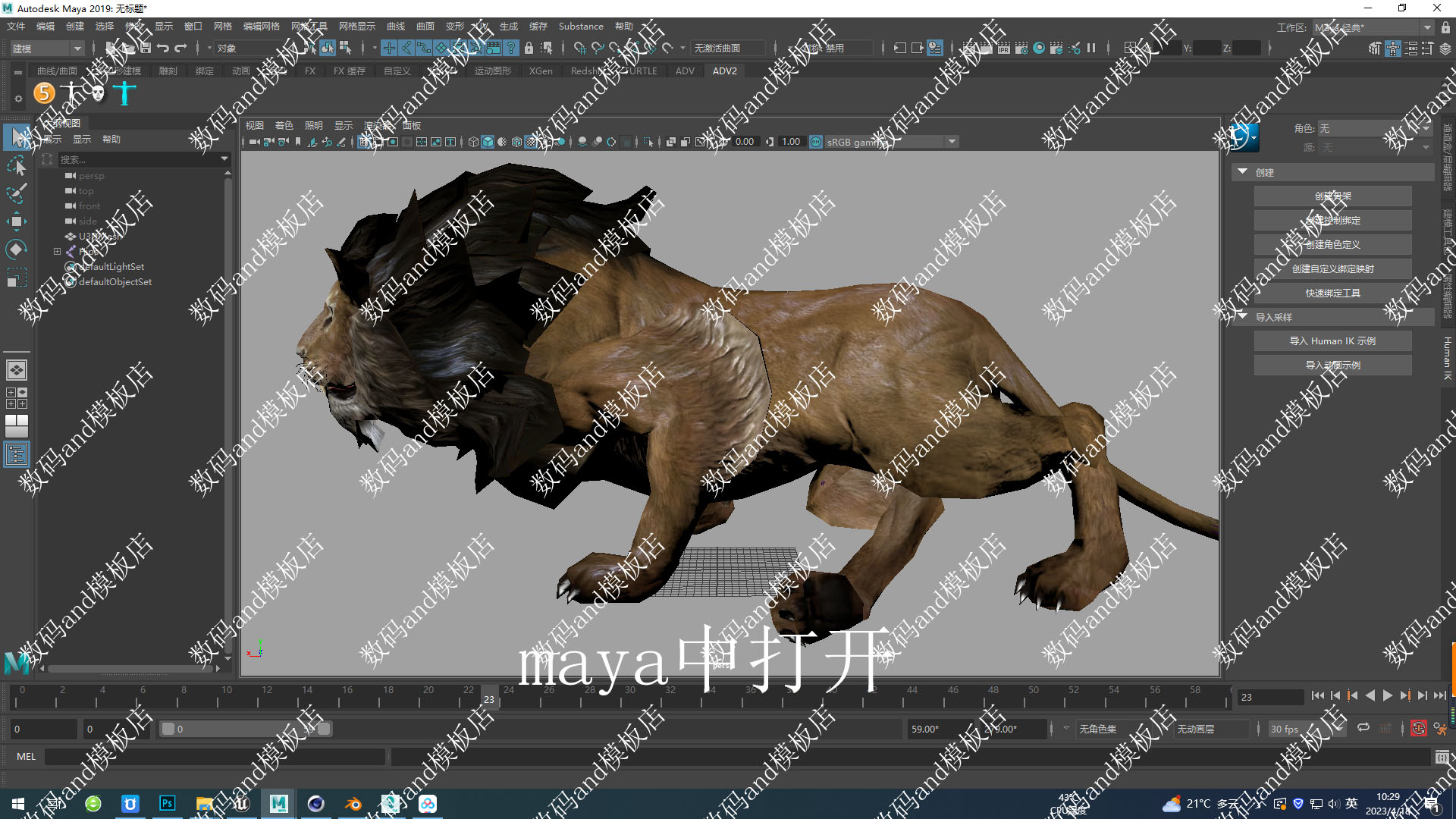The width and height of the screenshot is (1456, 819).
Task: Switch to the FX shelf tab
Action: click(x=310, y=71)
